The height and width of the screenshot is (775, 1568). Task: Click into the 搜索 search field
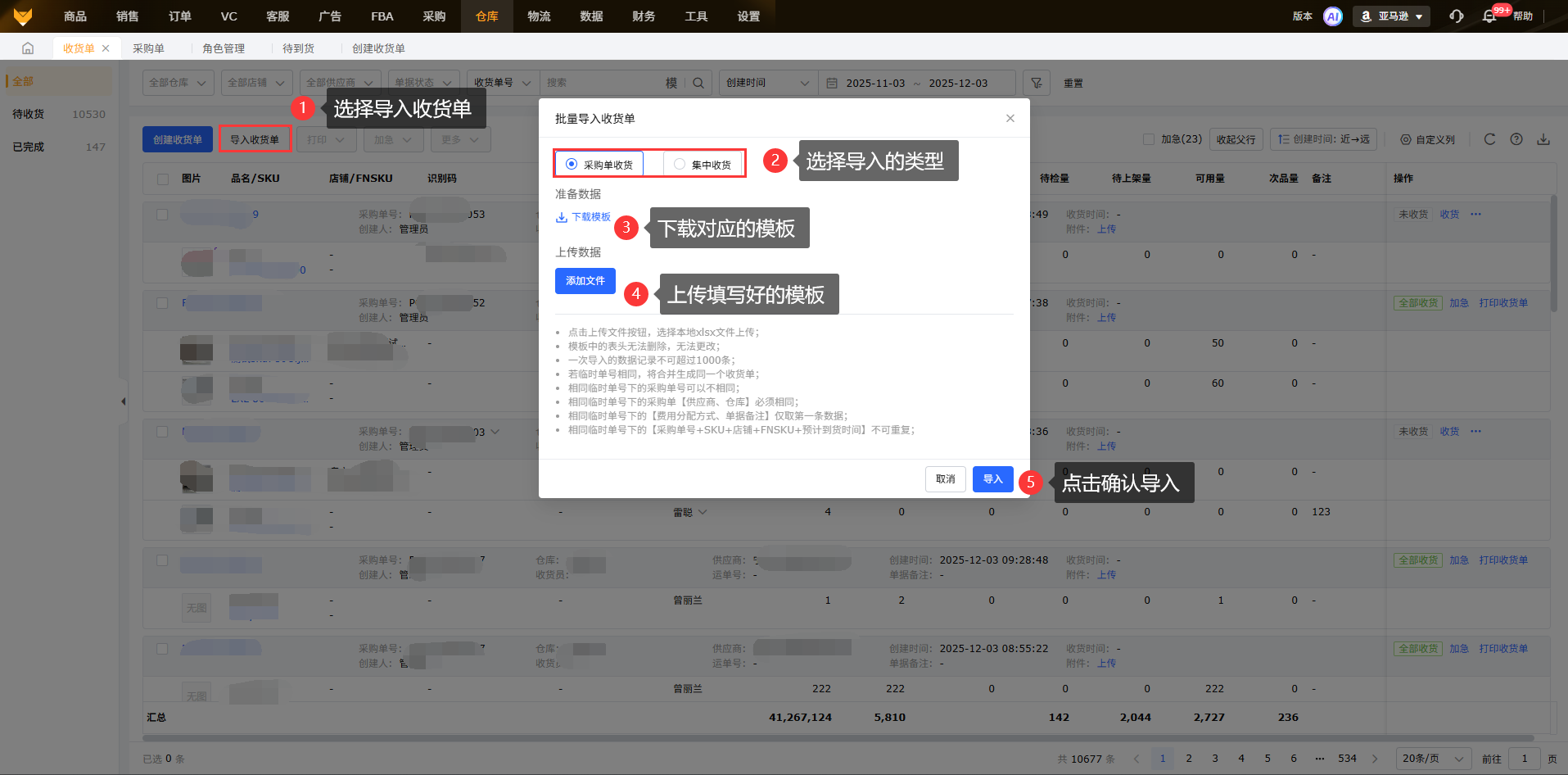coord(603,83)
